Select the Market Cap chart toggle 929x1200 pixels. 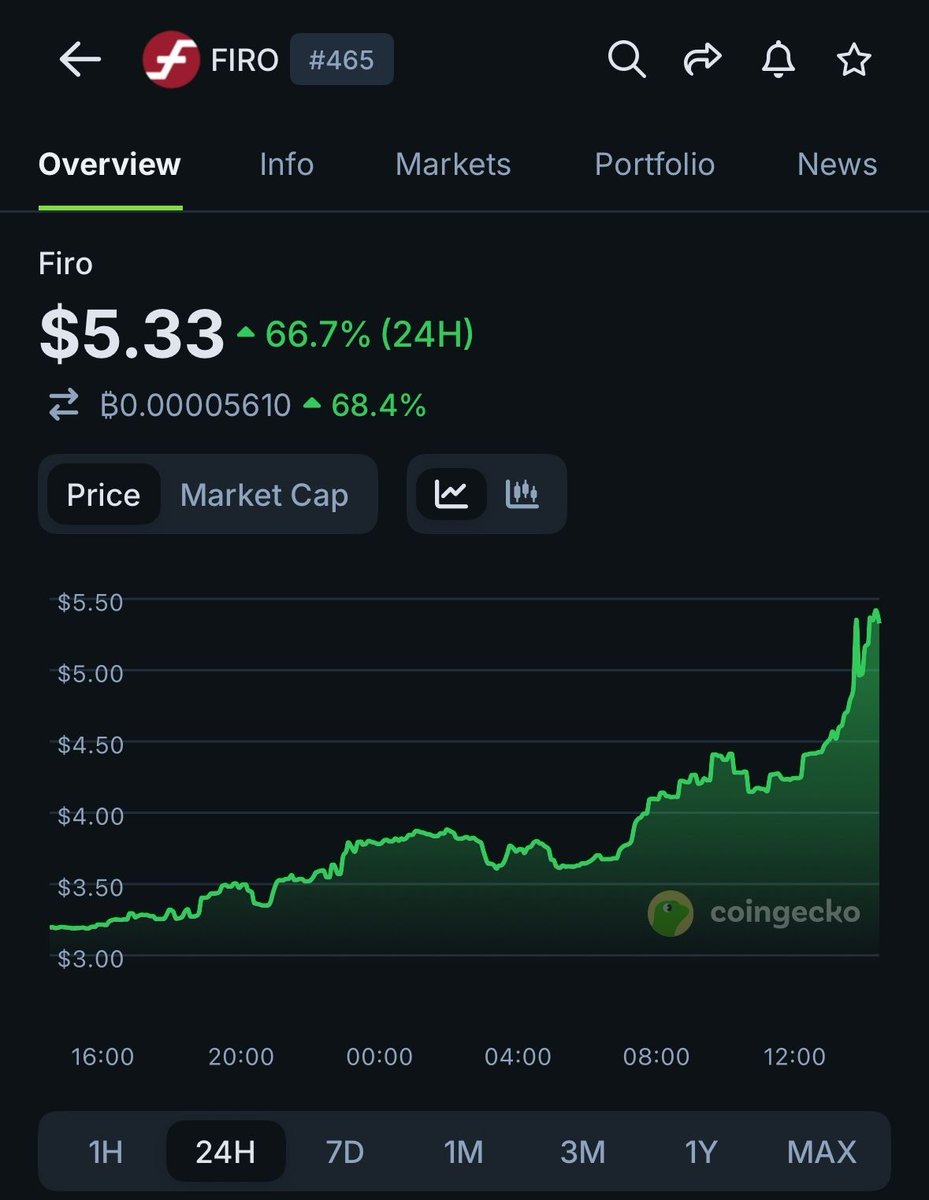pos(264,495)
